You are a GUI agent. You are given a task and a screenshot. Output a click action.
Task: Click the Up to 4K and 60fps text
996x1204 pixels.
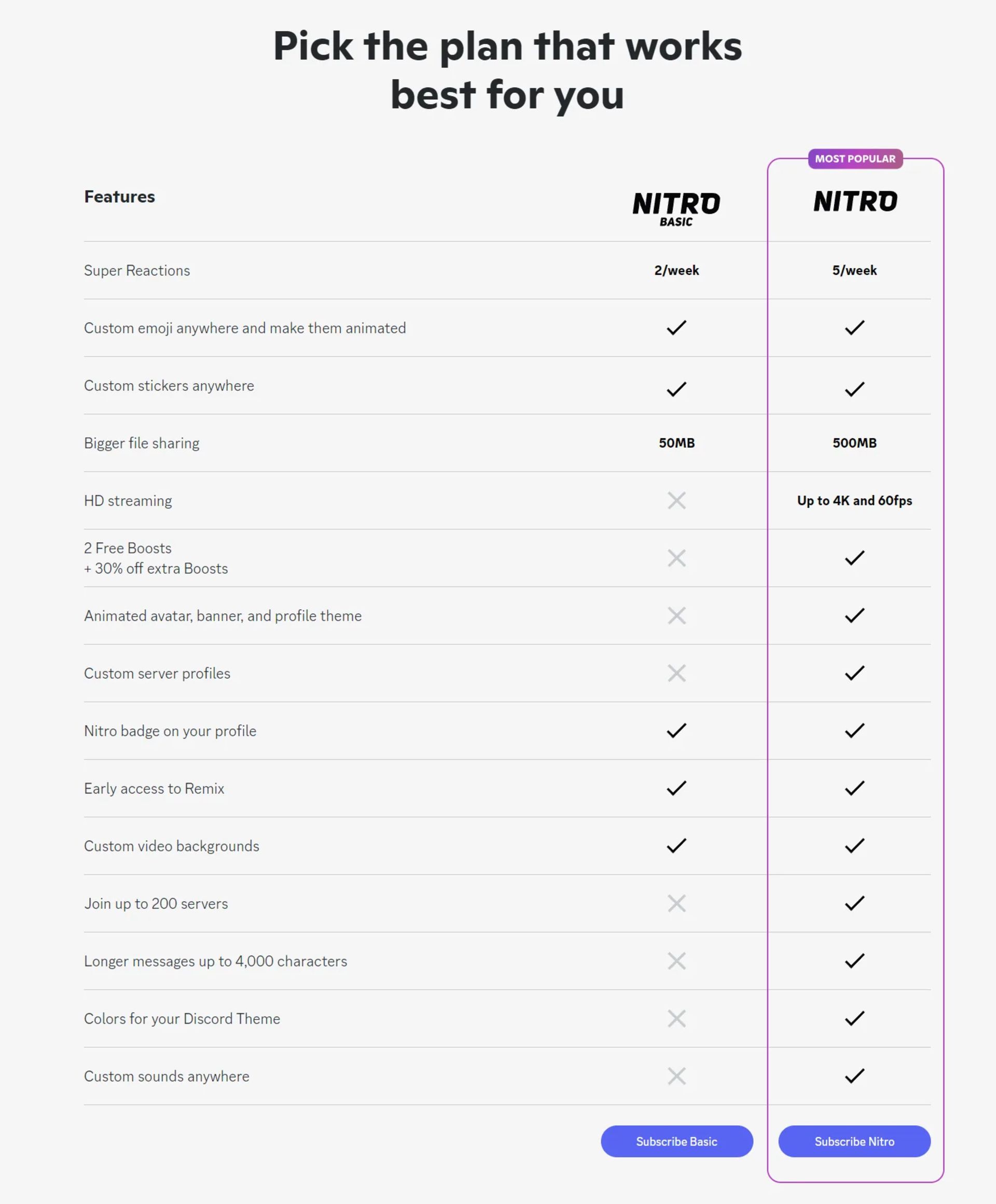pos(854,500)
